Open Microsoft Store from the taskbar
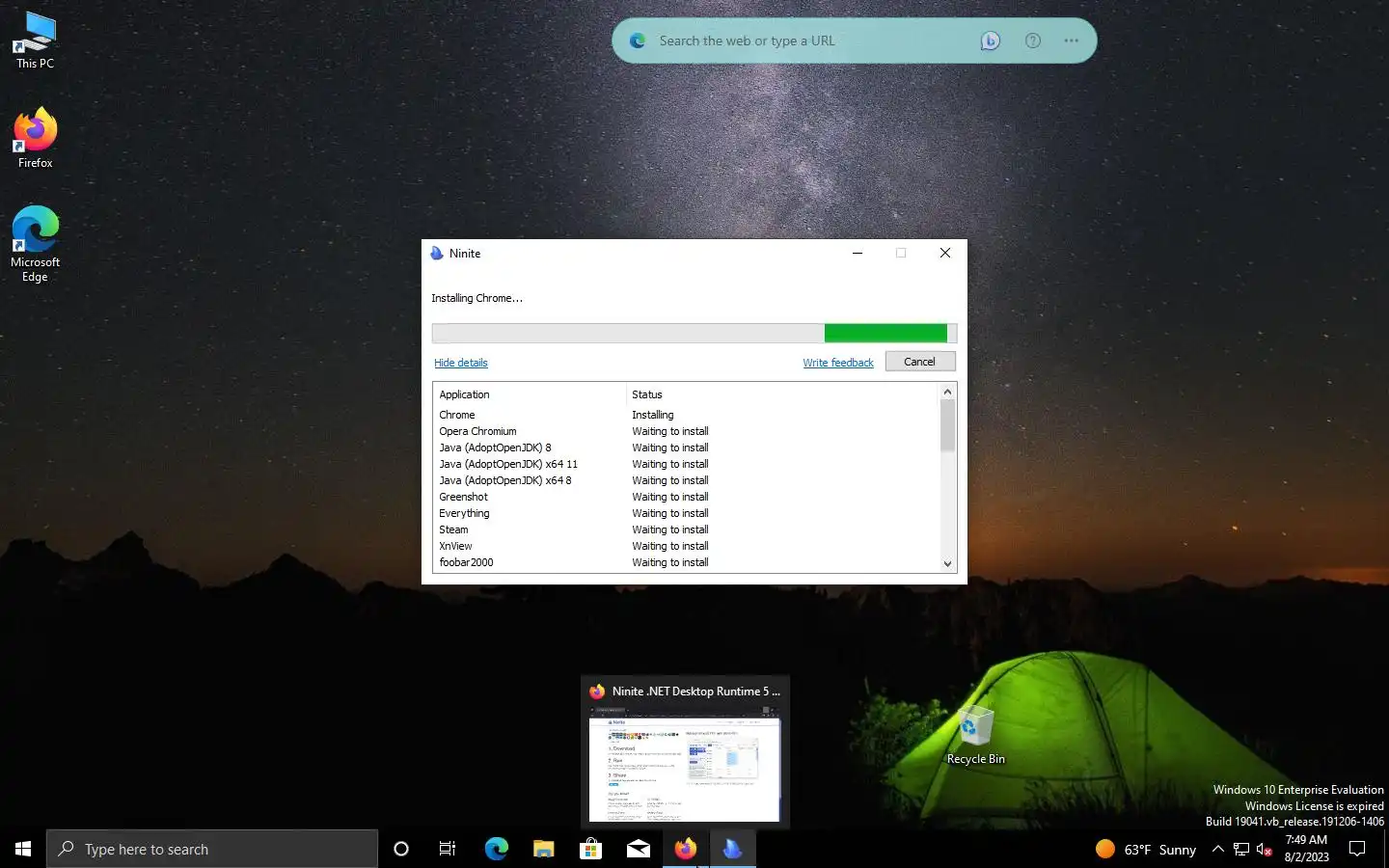The width and height of the screenshot is (1389, 868). (x=590, y=849)
